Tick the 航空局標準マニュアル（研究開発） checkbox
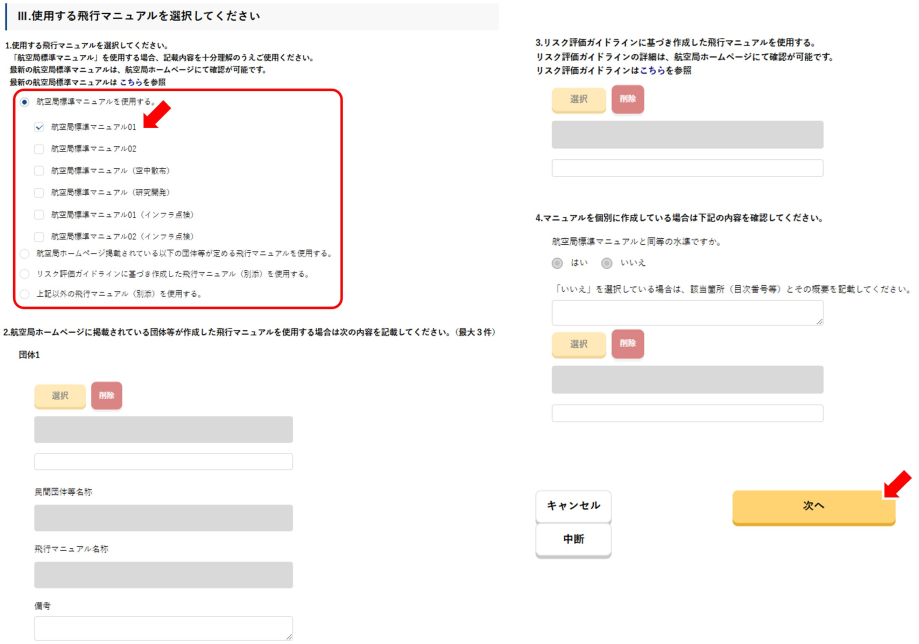The height and width of the screenshot is (644, 919). [39, 192]
